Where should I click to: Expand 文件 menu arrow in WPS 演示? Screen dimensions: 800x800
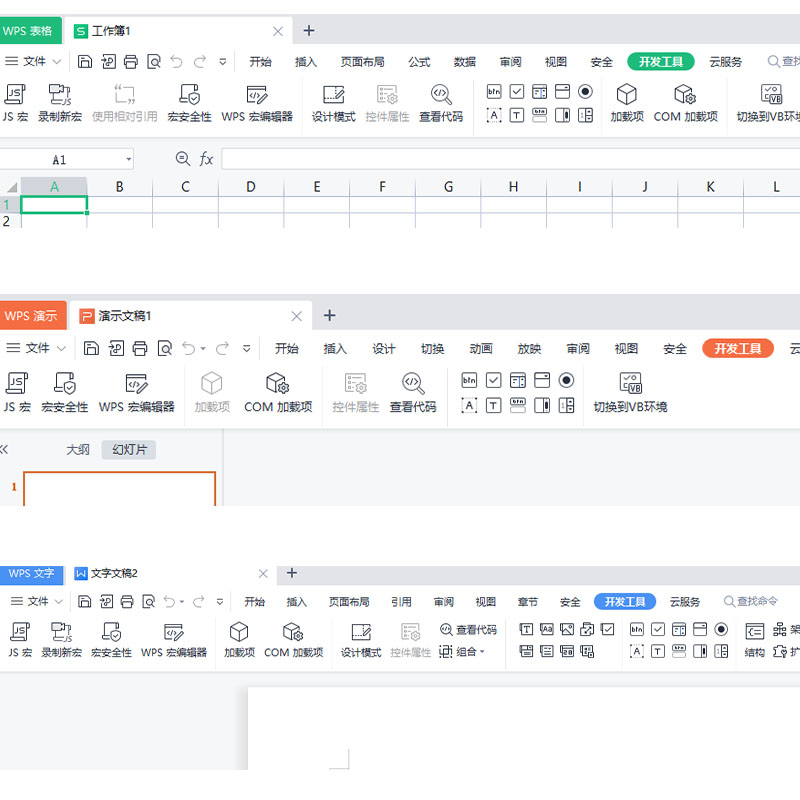pos(61,348)
